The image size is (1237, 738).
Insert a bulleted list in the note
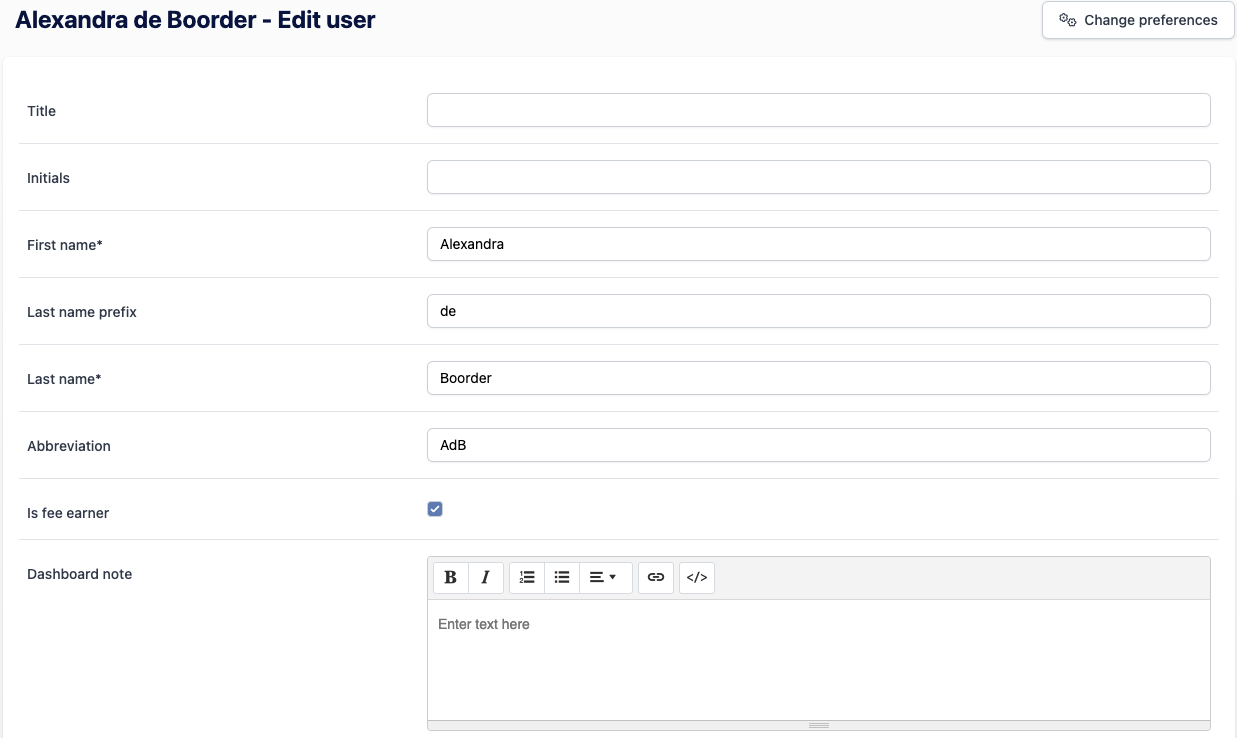[562, 577]
